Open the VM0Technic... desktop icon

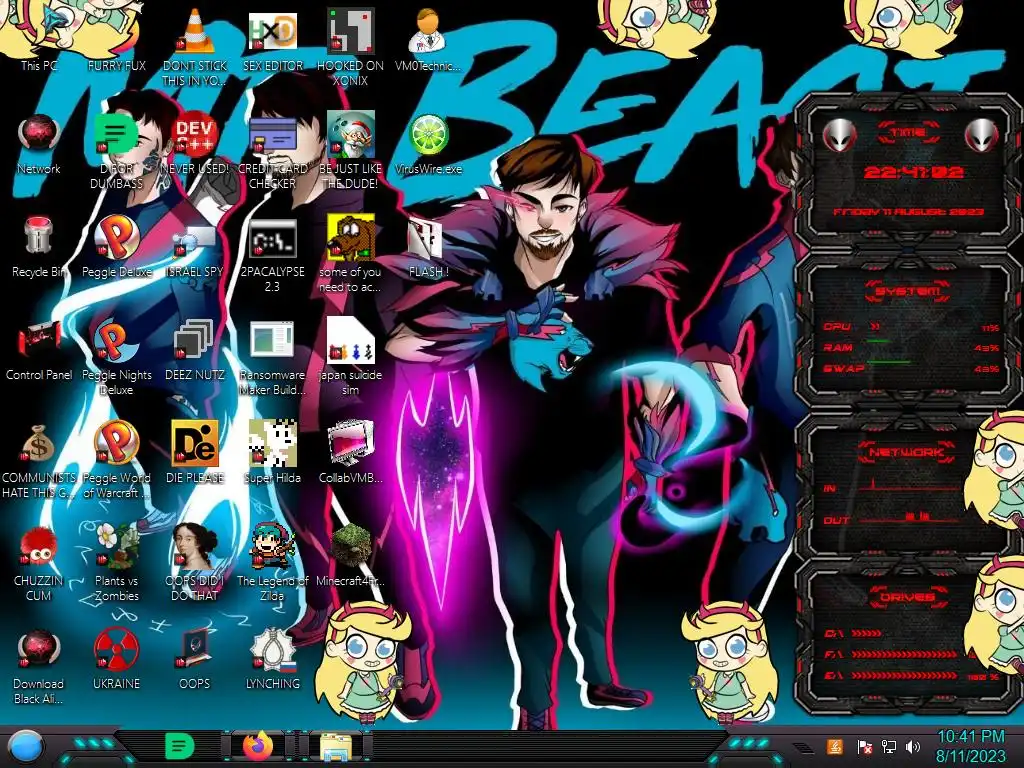pyautogui.click(x=428, y=40)
